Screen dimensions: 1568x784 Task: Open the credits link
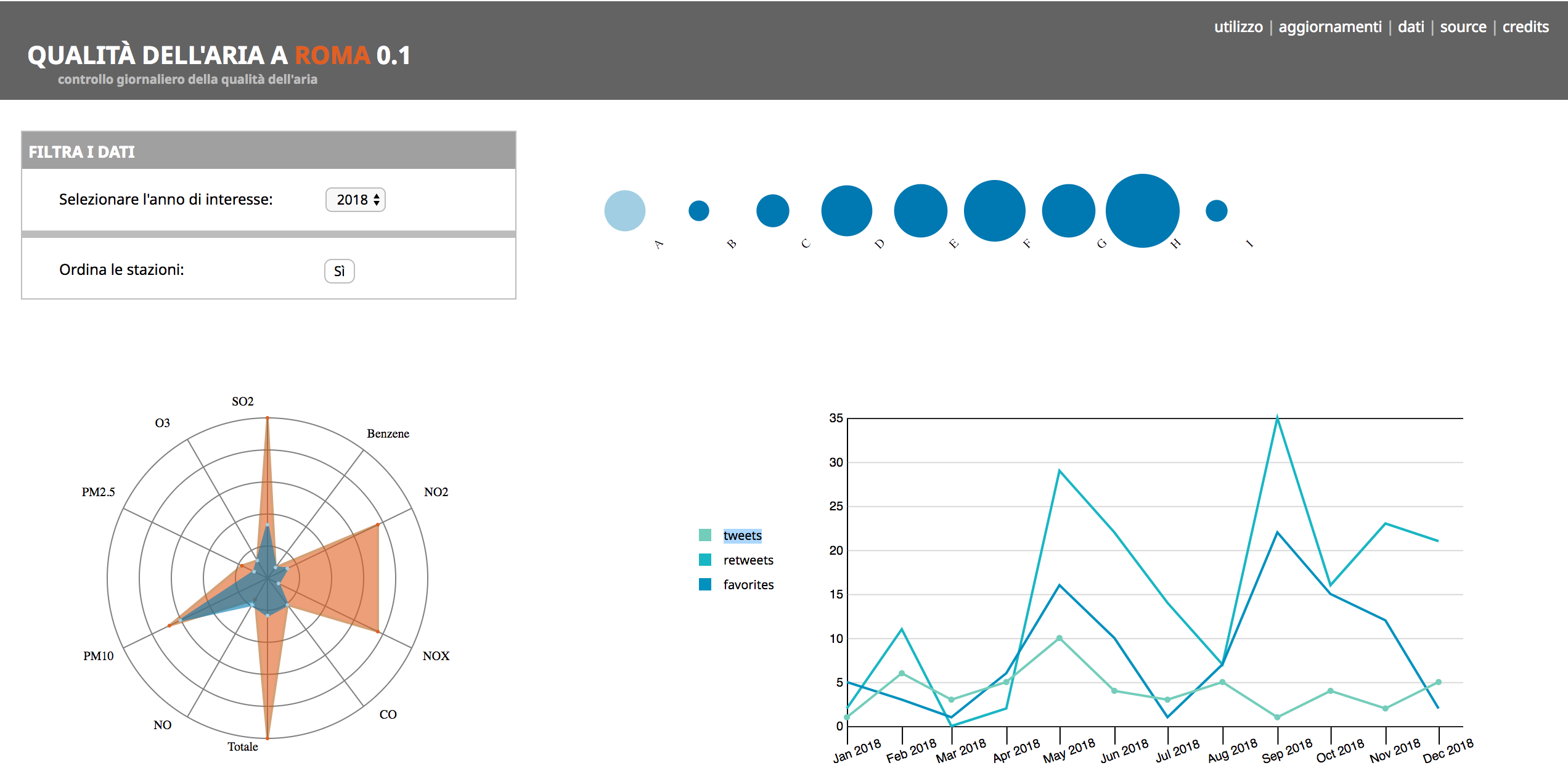tap(1525, 27)
